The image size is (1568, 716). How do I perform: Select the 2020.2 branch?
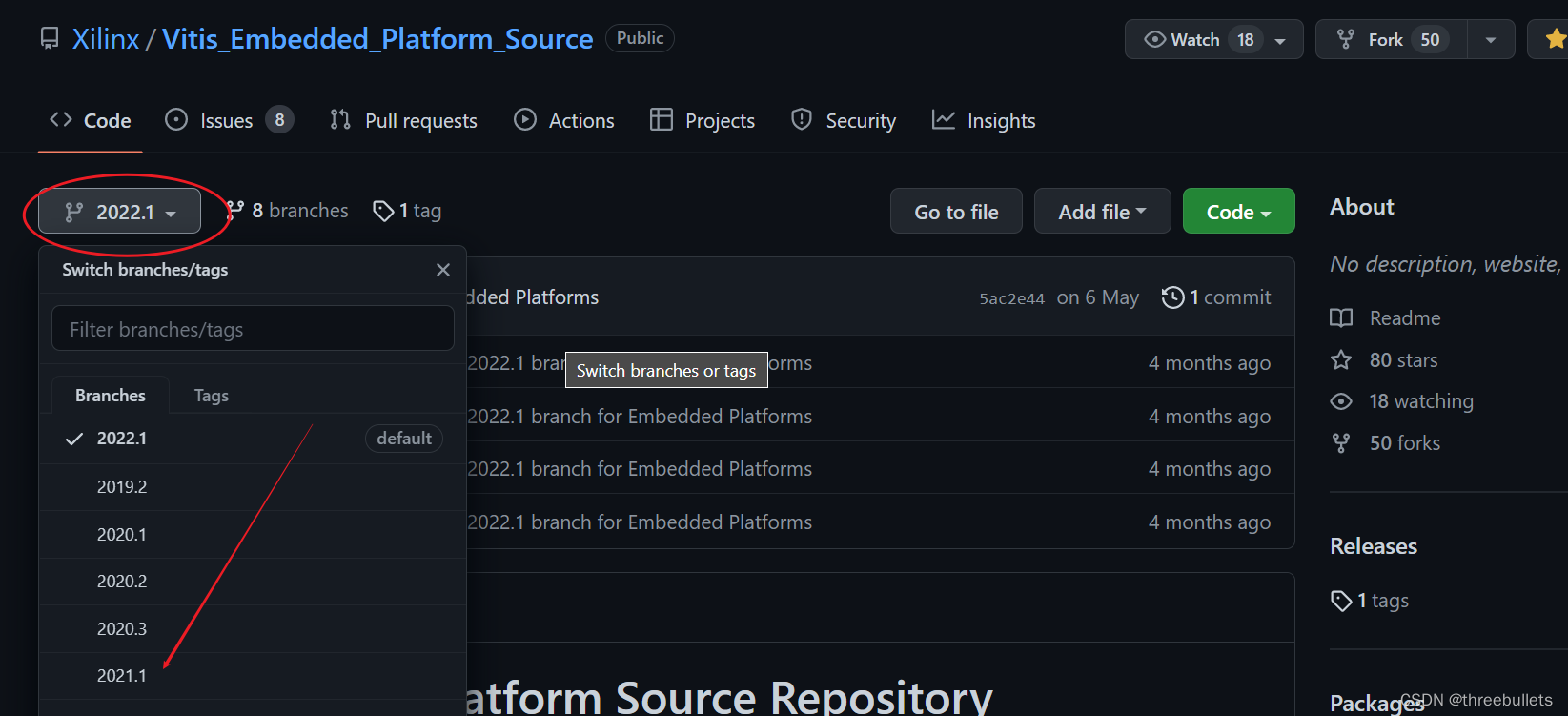coord(253,582)
